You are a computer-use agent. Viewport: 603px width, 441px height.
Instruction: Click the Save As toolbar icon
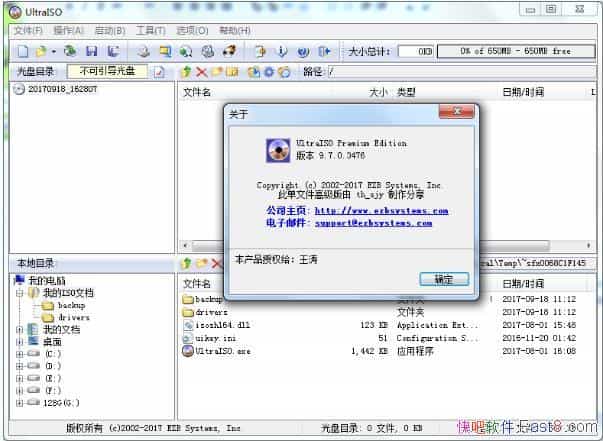coord(113,51)
